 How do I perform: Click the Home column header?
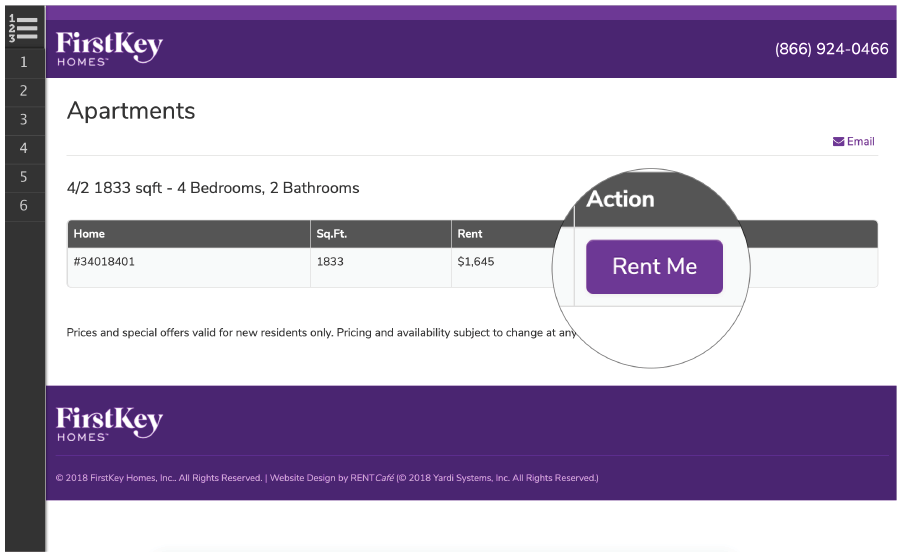pos(89,234)
